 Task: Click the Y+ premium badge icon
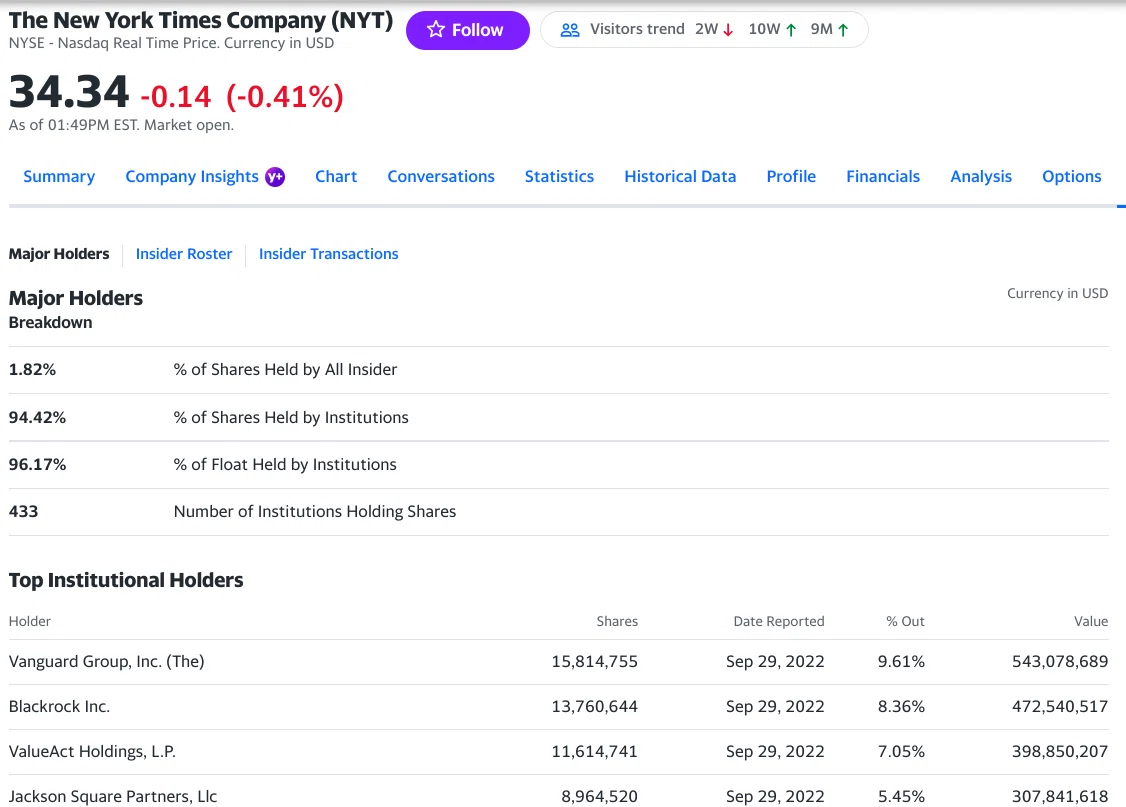click(275, 177)
